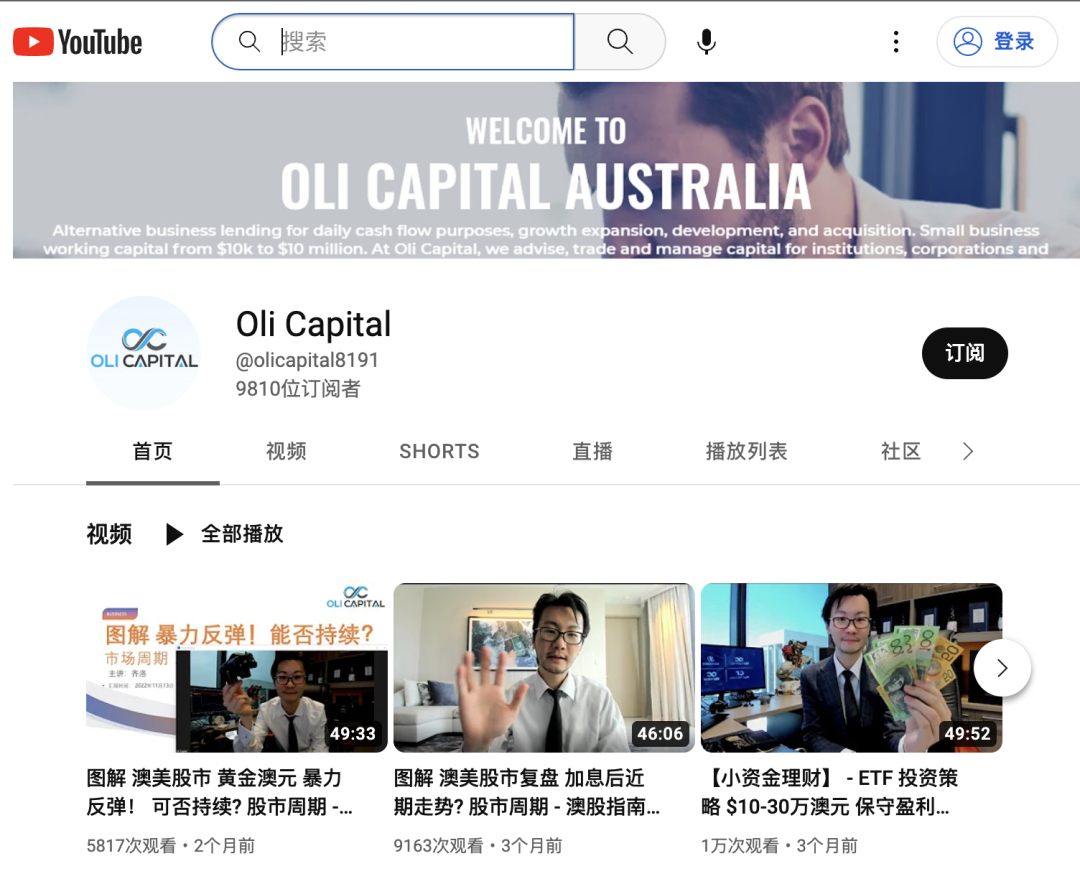
Task: Switch to the 视频 tab
Action: pyautogui.click(x=286, y=451)
